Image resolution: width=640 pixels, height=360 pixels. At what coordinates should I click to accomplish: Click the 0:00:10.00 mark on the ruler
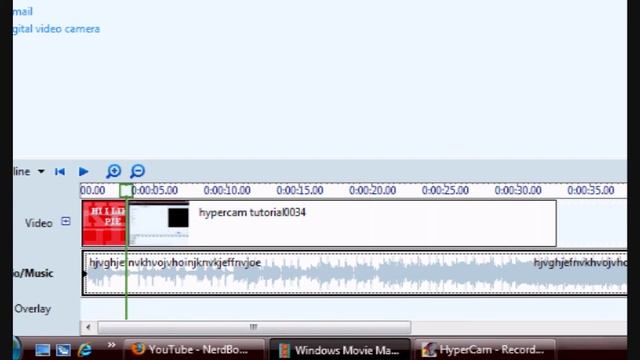click(227, 190)
